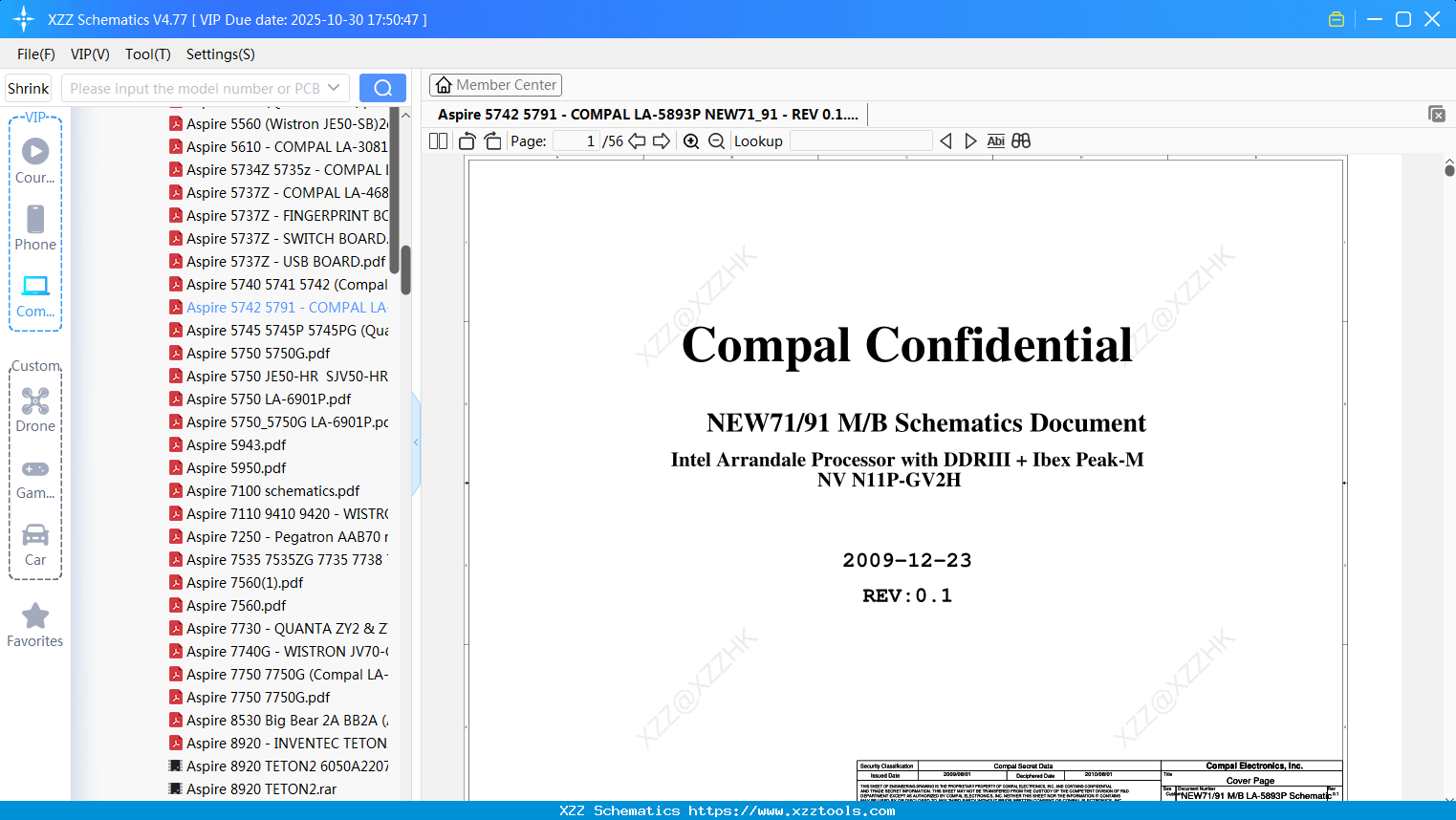Open Aspire 5745 5745P 5745PG file
Screen dimensions: 1456x820
[x=279, y=331]
